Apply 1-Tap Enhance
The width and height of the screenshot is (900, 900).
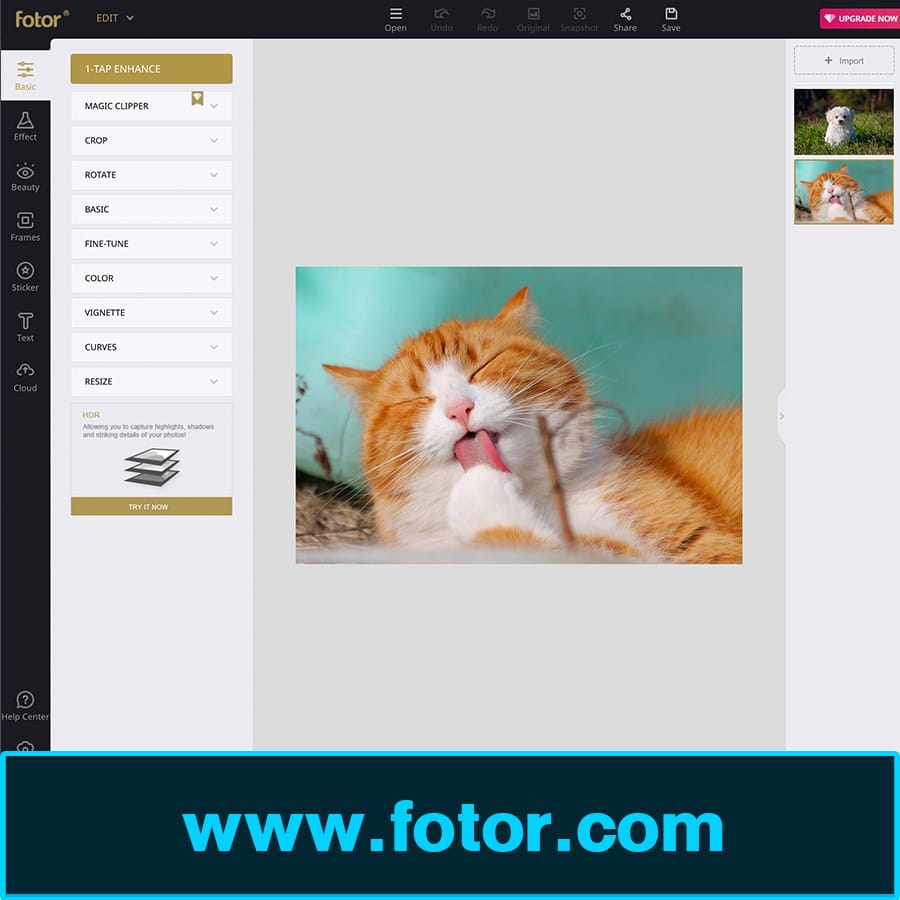click(152, 69)
